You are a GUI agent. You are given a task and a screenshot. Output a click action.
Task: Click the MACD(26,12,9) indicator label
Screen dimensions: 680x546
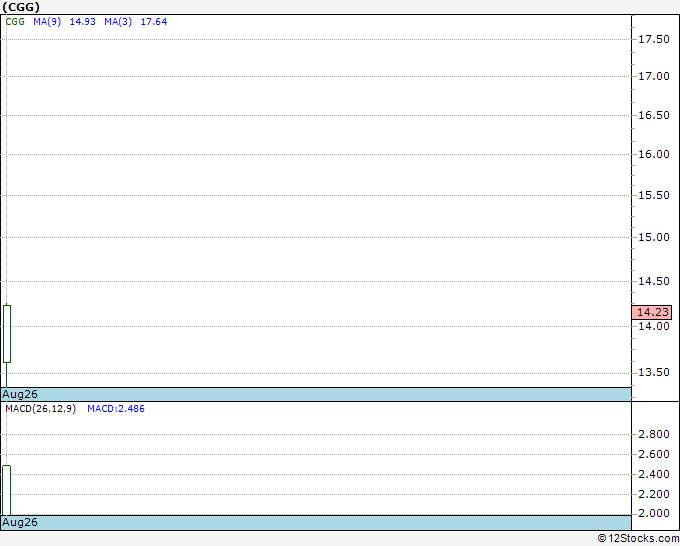[41, 409]
